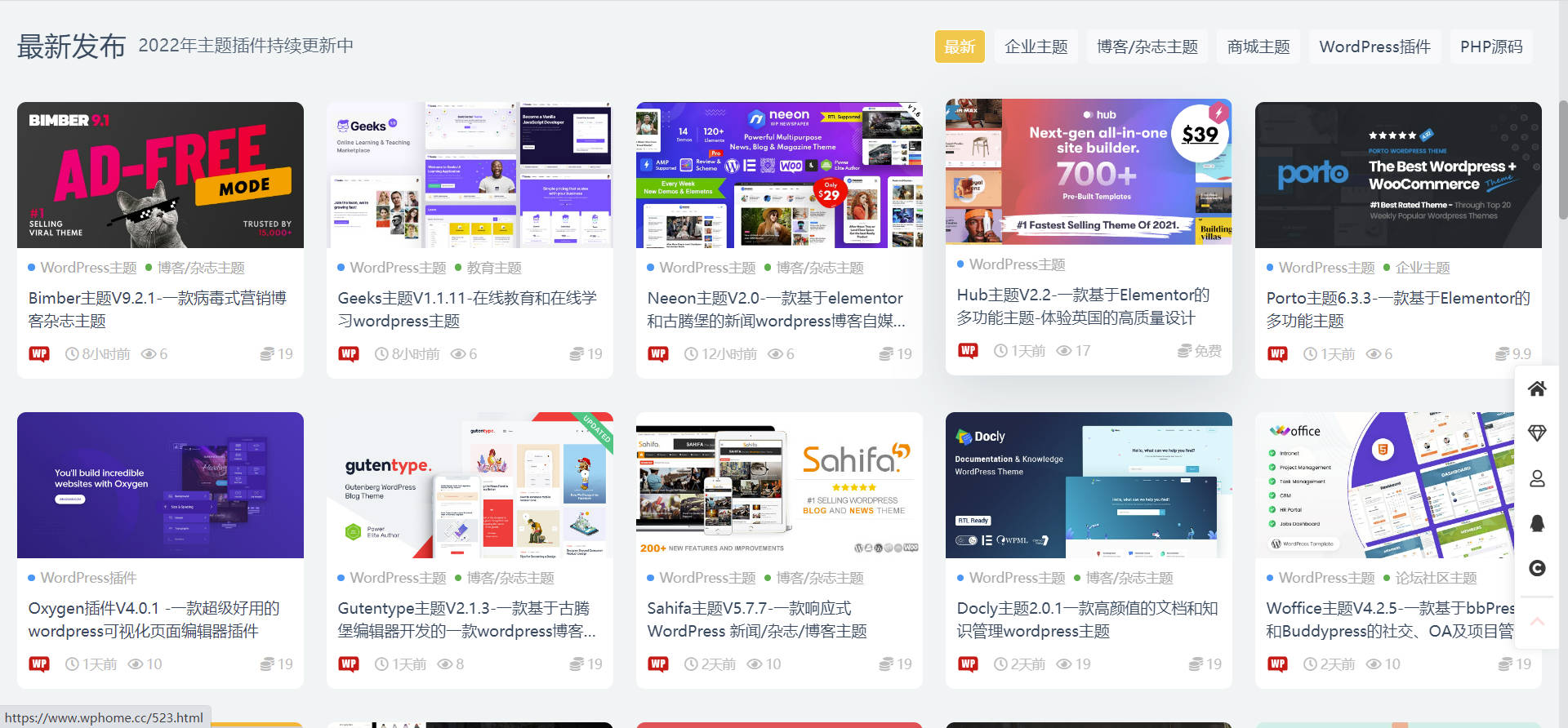Switch to the 博客/杂志主题 tab
The image size is (1568, 728).
tap(1147, 47)
